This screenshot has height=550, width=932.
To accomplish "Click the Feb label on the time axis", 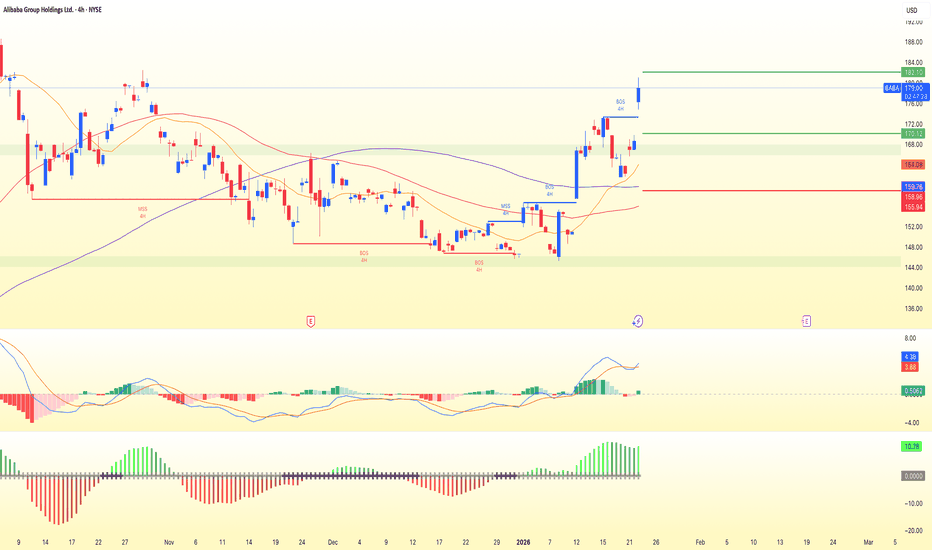I will pos(700,539).
